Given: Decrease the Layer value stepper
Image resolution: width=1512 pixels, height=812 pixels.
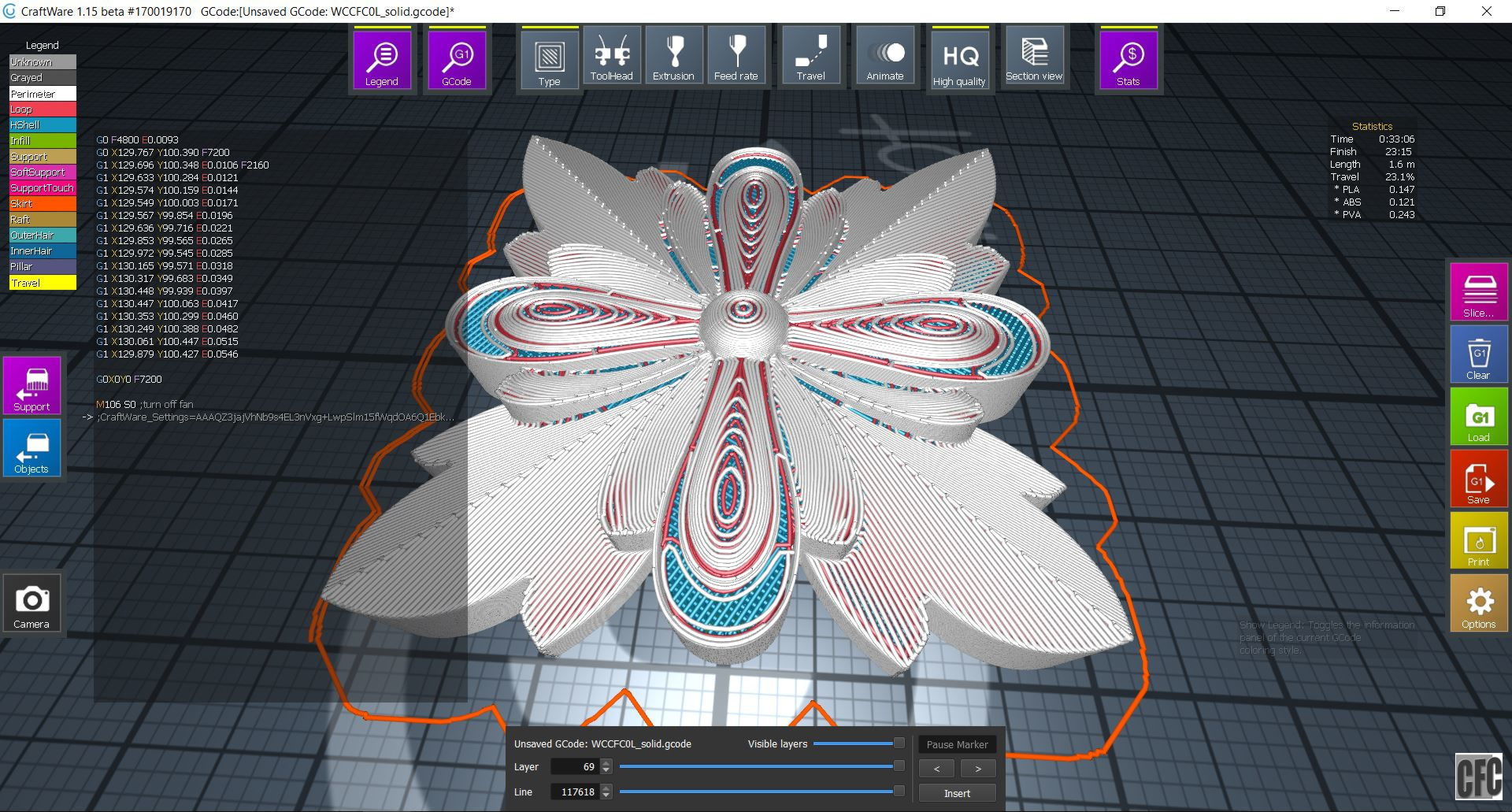Looking at the screenshot, I should coord(606,770).
